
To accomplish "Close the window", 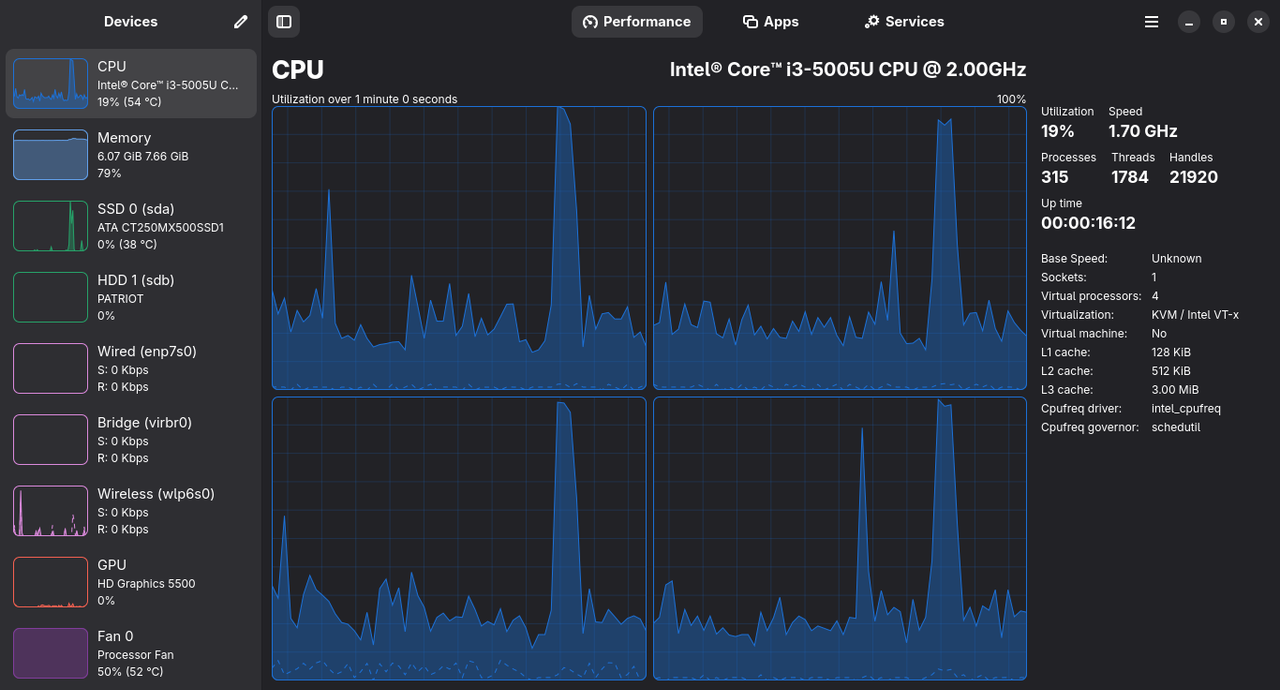I will point(1258,21).
